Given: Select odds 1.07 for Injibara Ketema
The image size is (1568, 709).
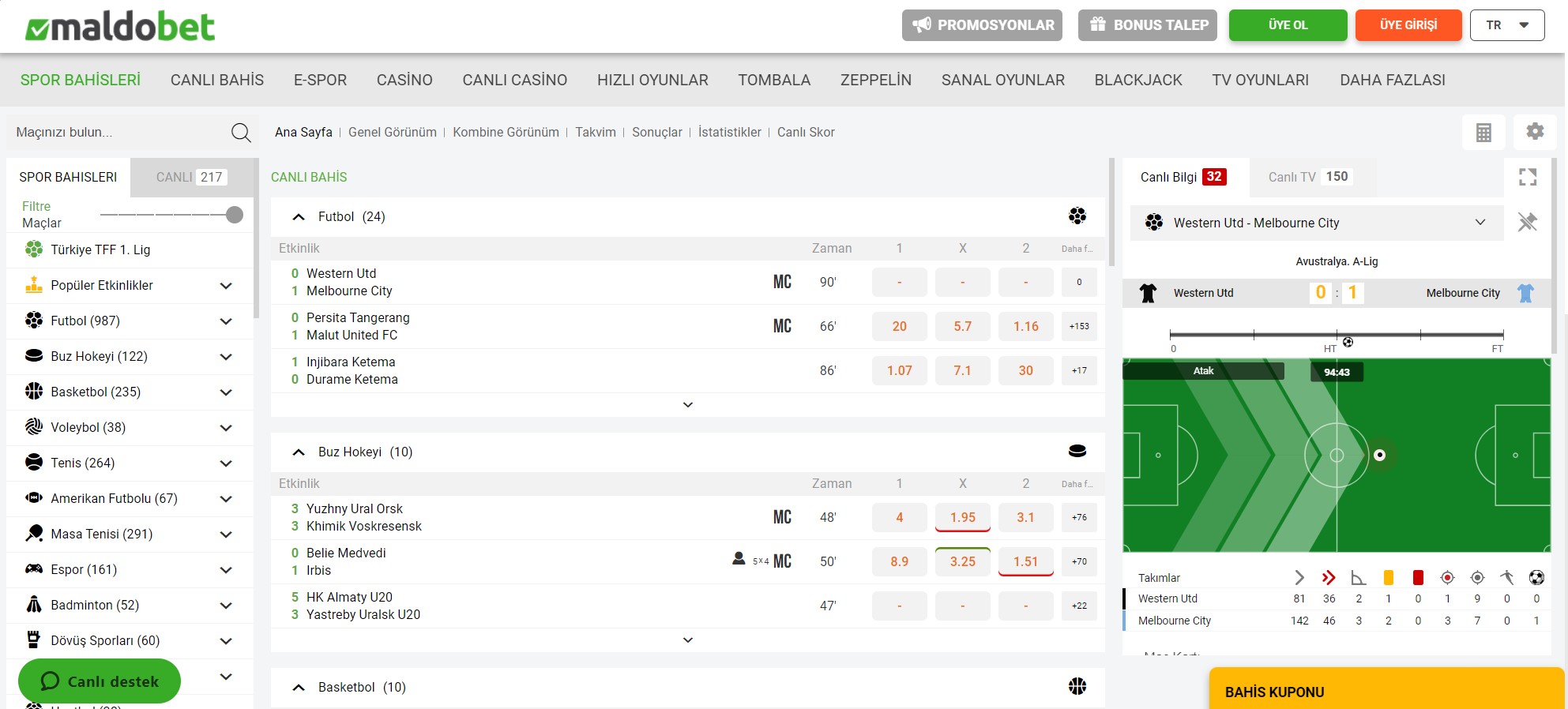Looking at the screenshot, I should 900,370.
